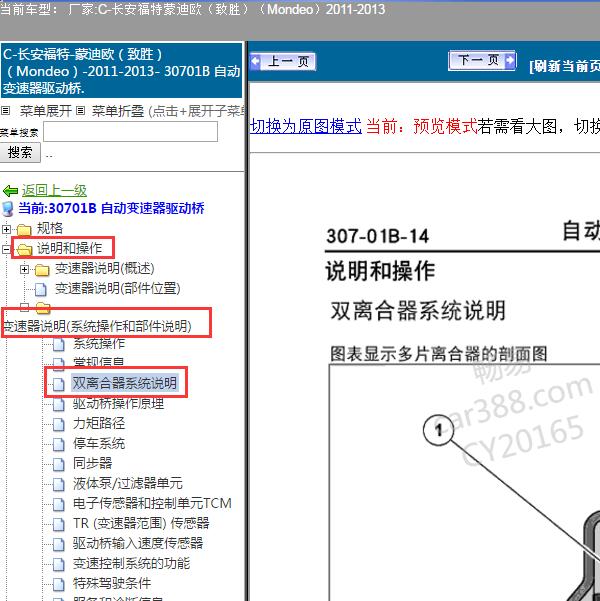Click page icon beside 力矩路径
Image resolution: width=600 pixels, height=601 pixels.
pos(59,424)
